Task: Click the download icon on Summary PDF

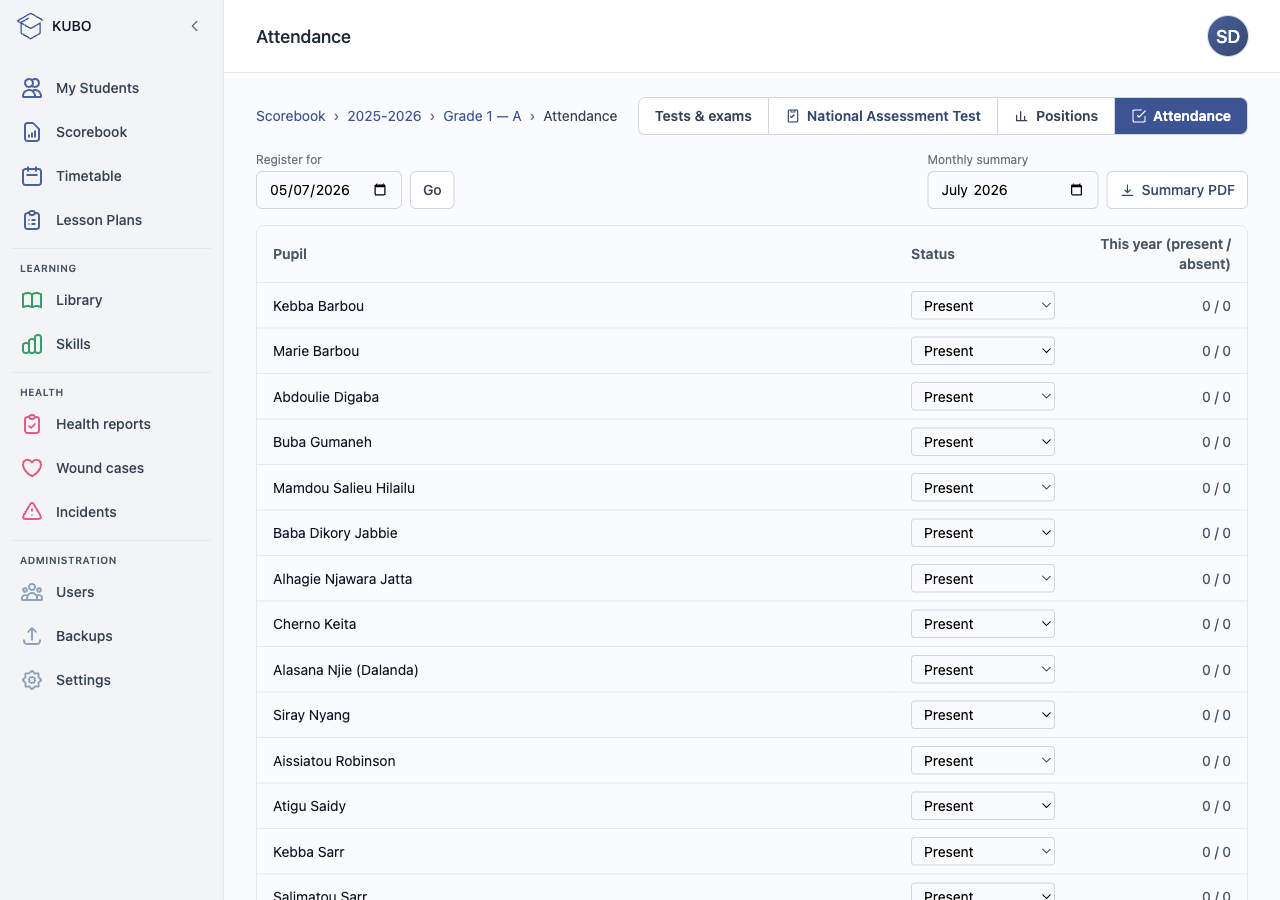Action: 1127,190
